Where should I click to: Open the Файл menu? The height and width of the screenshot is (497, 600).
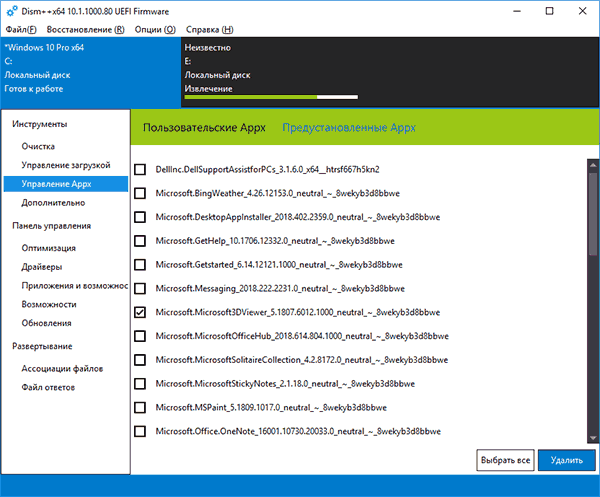21,29
